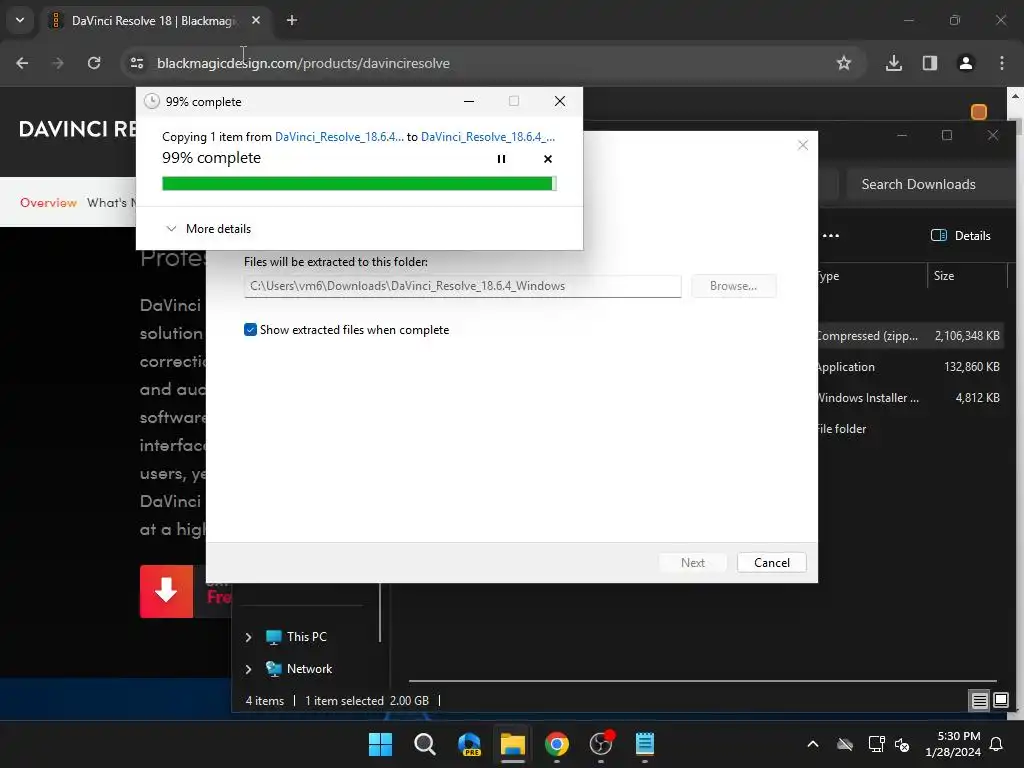Toggle Show extracted files when complete
Screen dimensions: 1024x768
[x=250, y=330]
